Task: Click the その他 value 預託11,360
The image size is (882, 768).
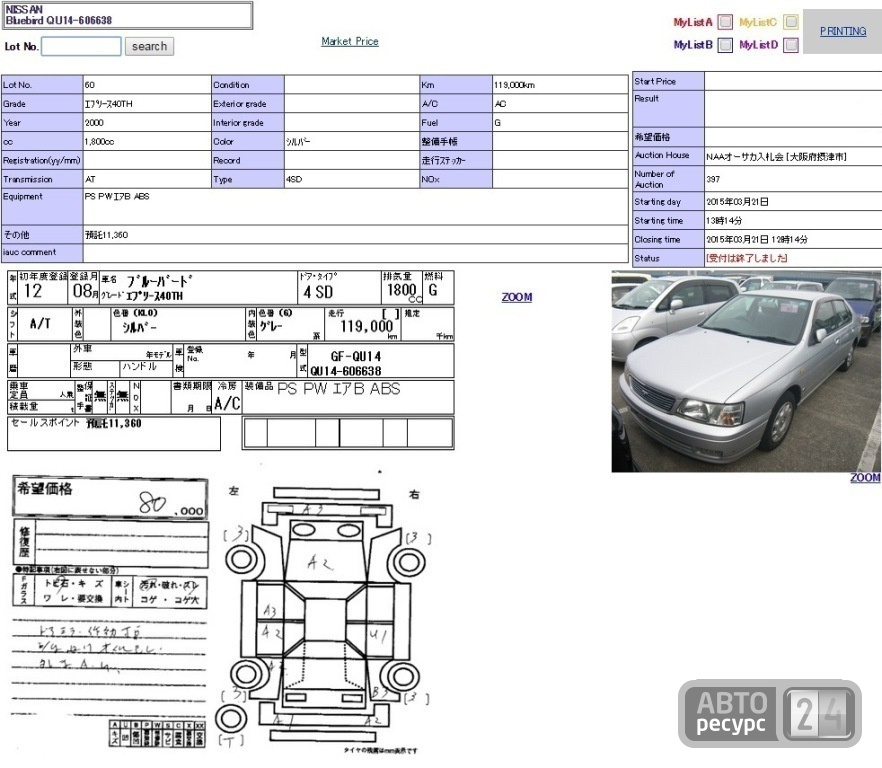Action: 106,235
